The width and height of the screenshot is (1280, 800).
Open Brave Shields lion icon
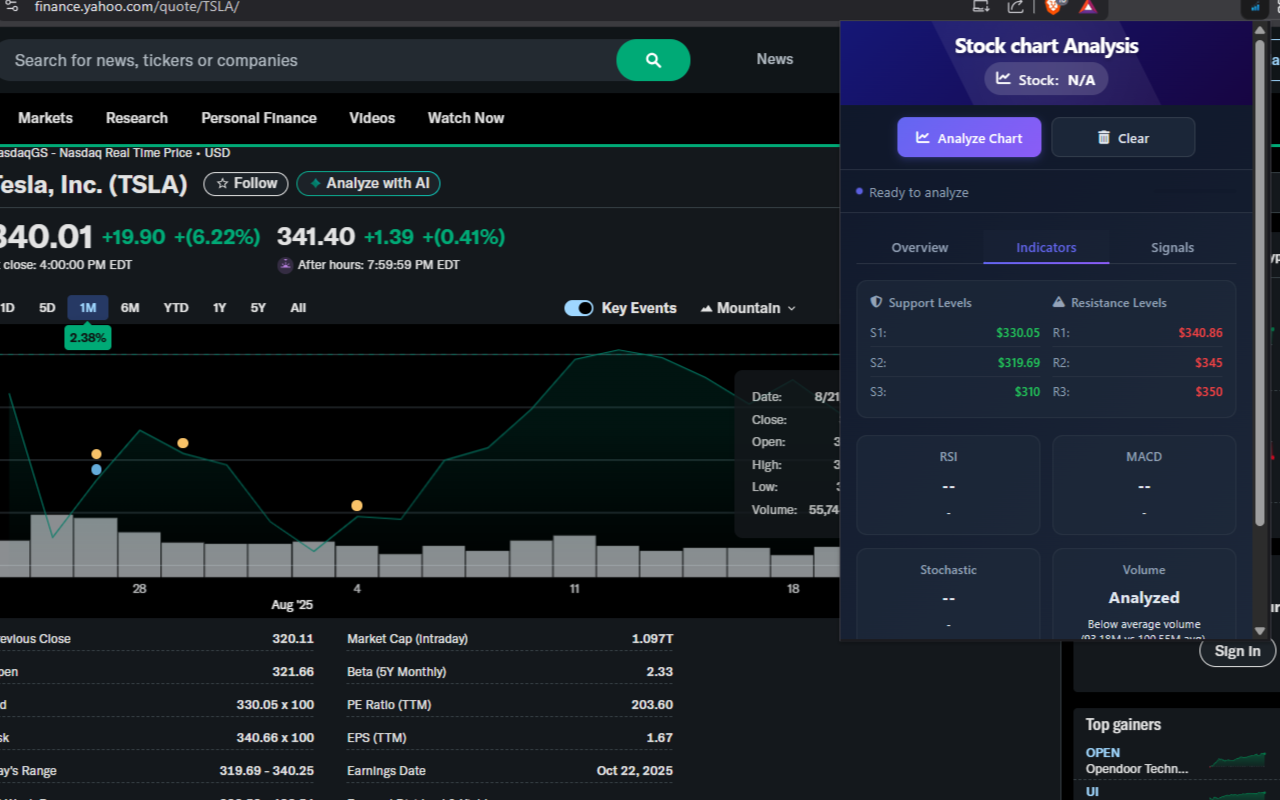[1053, 6]
